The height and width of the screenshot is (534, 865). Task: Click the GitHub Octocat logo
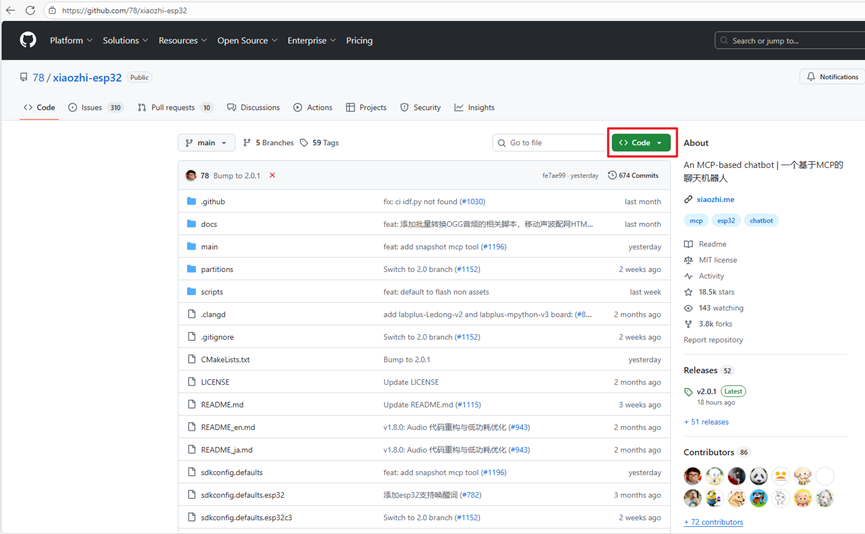28,40
